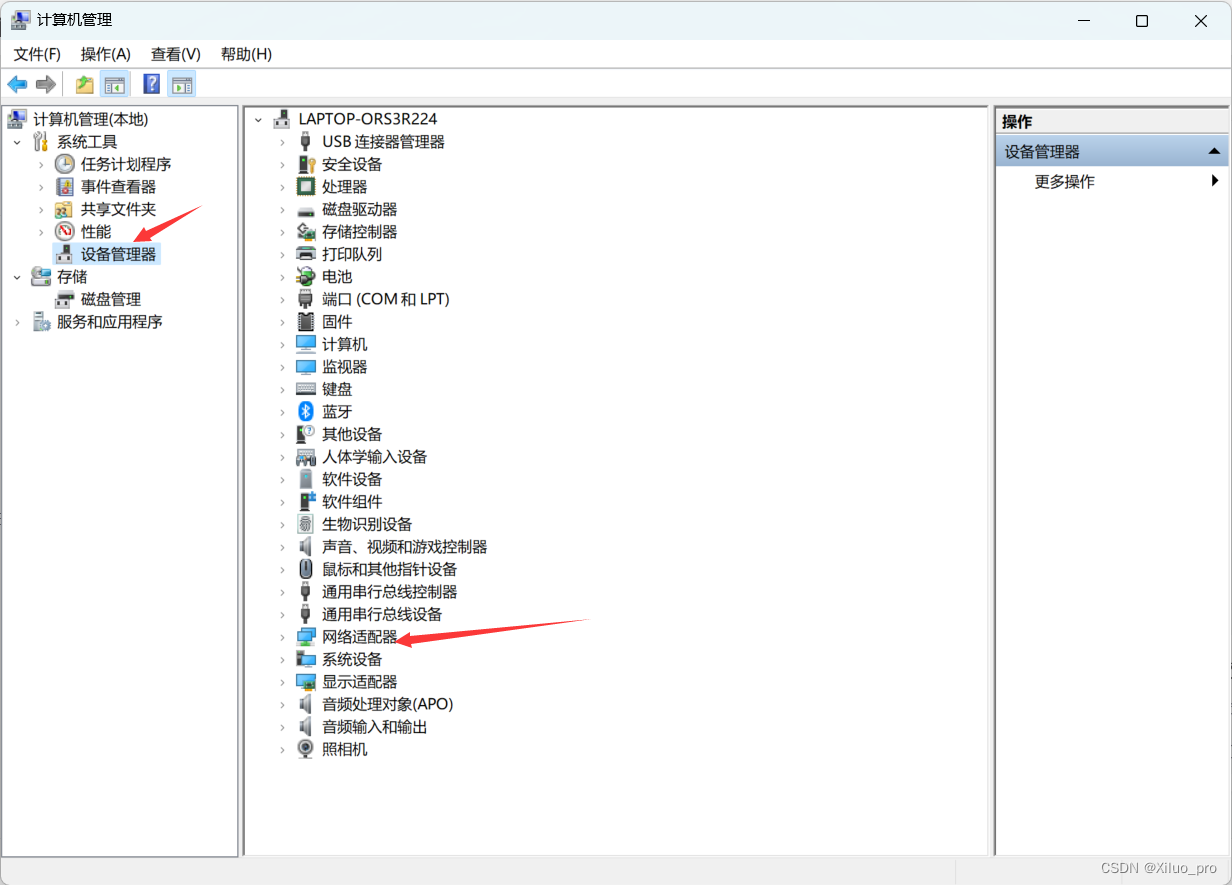Screen dimensions: 1232x885
Task: Click the USB 连接器管理器 plug icon
Action: pos(306,142)
